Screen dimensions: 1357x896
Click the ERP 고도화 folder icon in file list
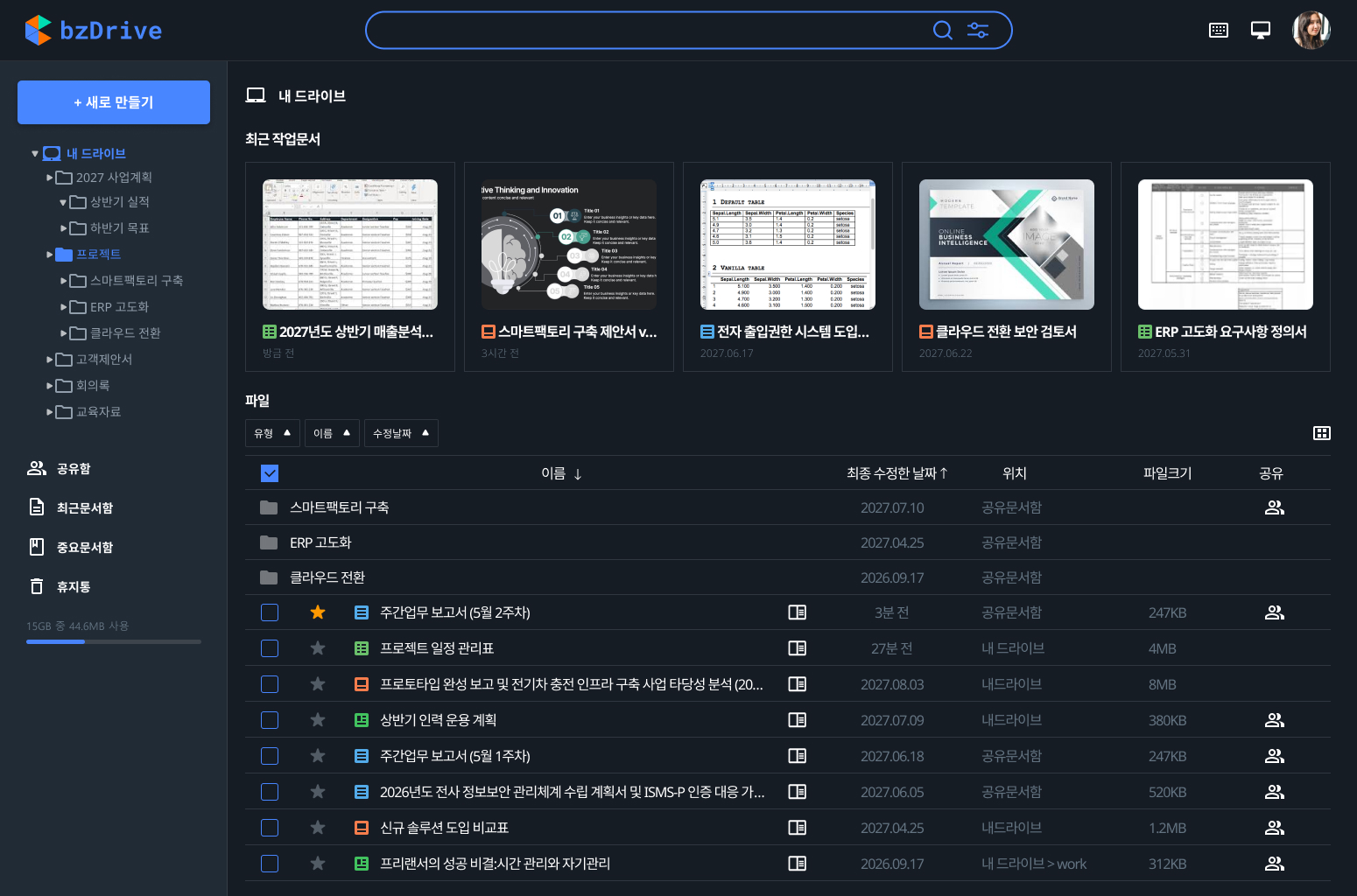(x=269, y=542)
